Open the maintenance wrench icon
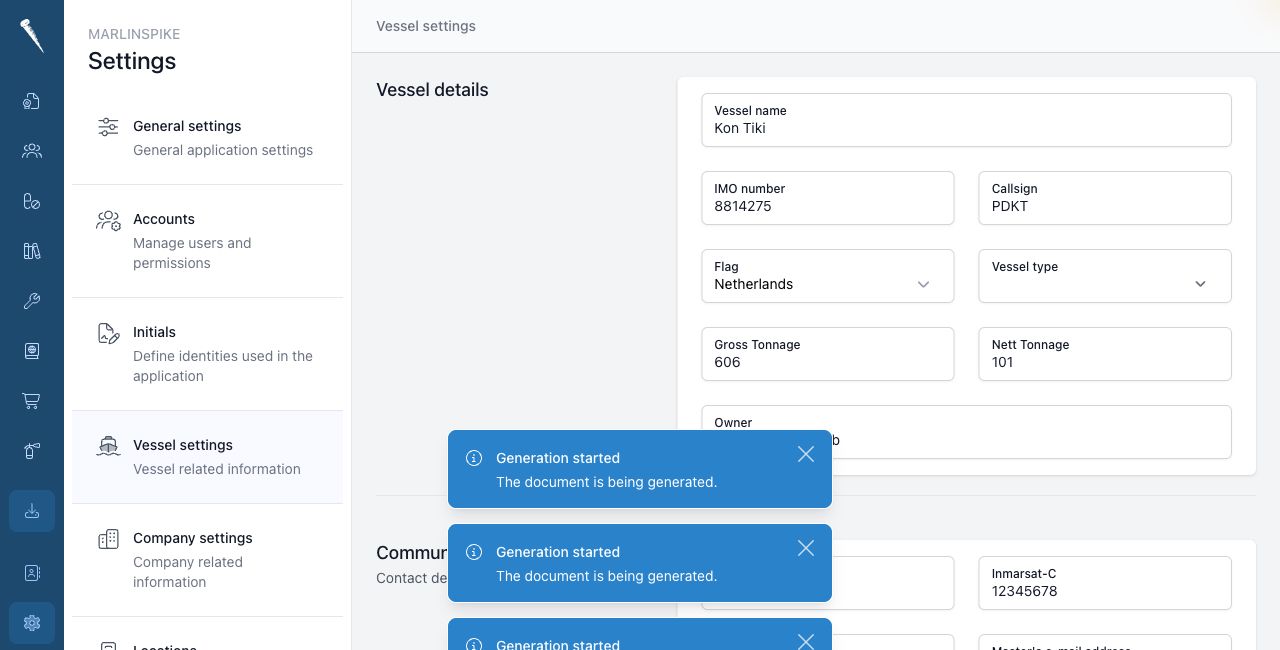The height and width of the screenshot is (650, 1280). click(x=32, y=301)
